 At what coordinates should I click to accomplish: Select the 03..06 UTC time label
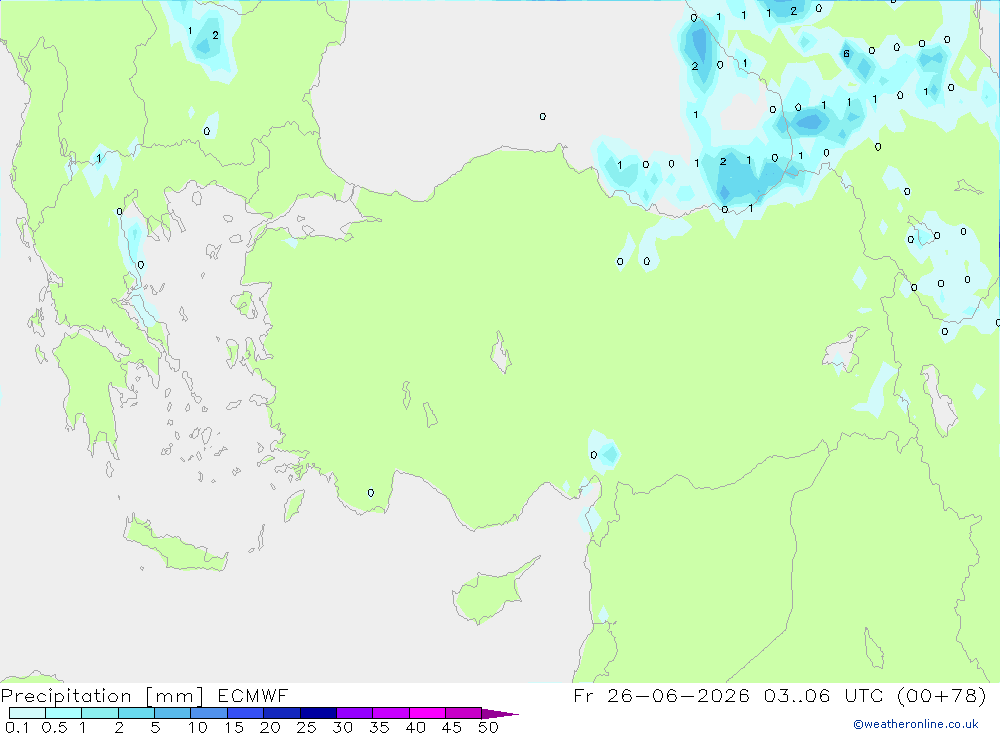(x=823, y=695)
